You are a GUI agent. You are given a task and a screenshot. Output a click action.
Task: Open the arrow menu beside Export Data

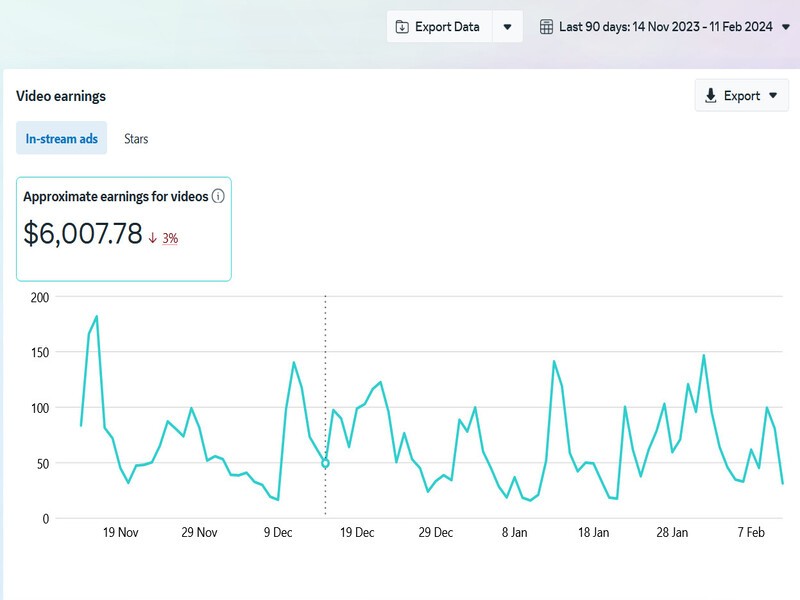pyautogui.click(x=507, y=27)
